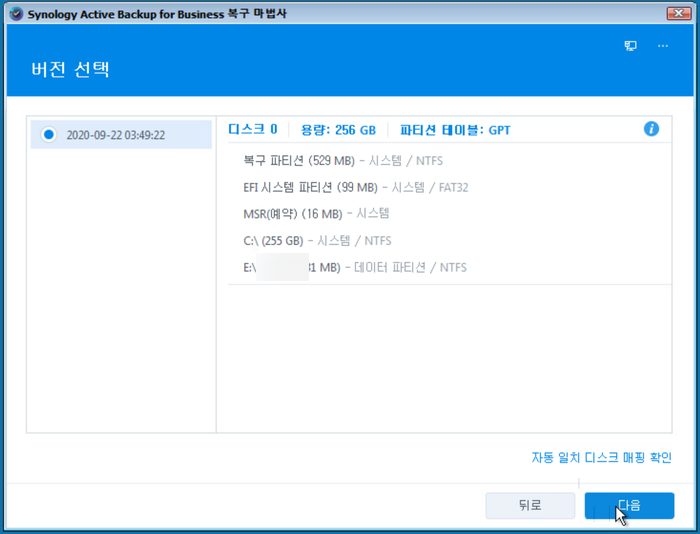Select the C:\ (255 GB) partition row

click(x=317, y=241)
